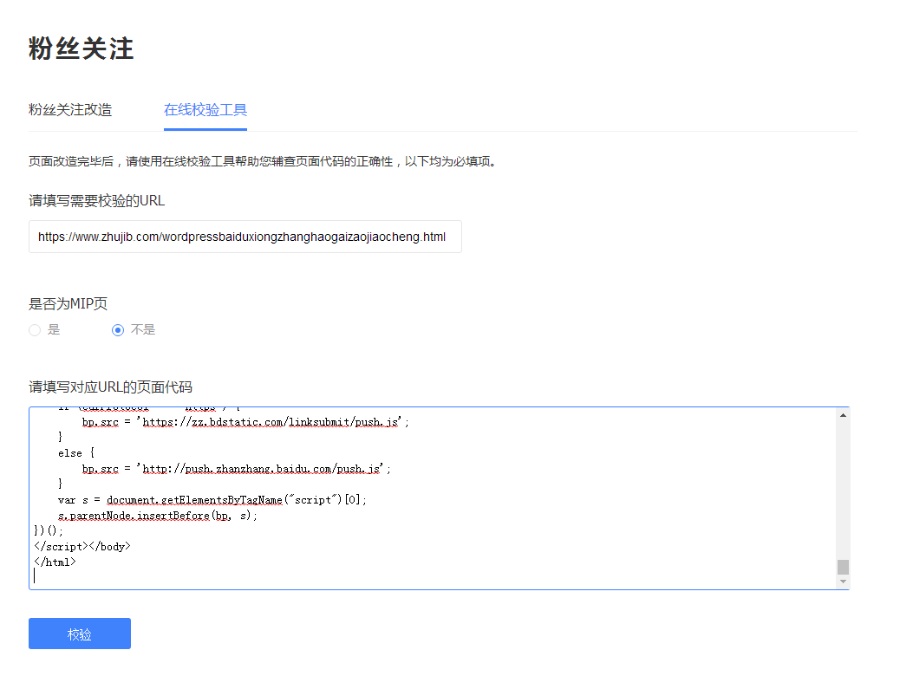Click the closing </html> line

55,562
